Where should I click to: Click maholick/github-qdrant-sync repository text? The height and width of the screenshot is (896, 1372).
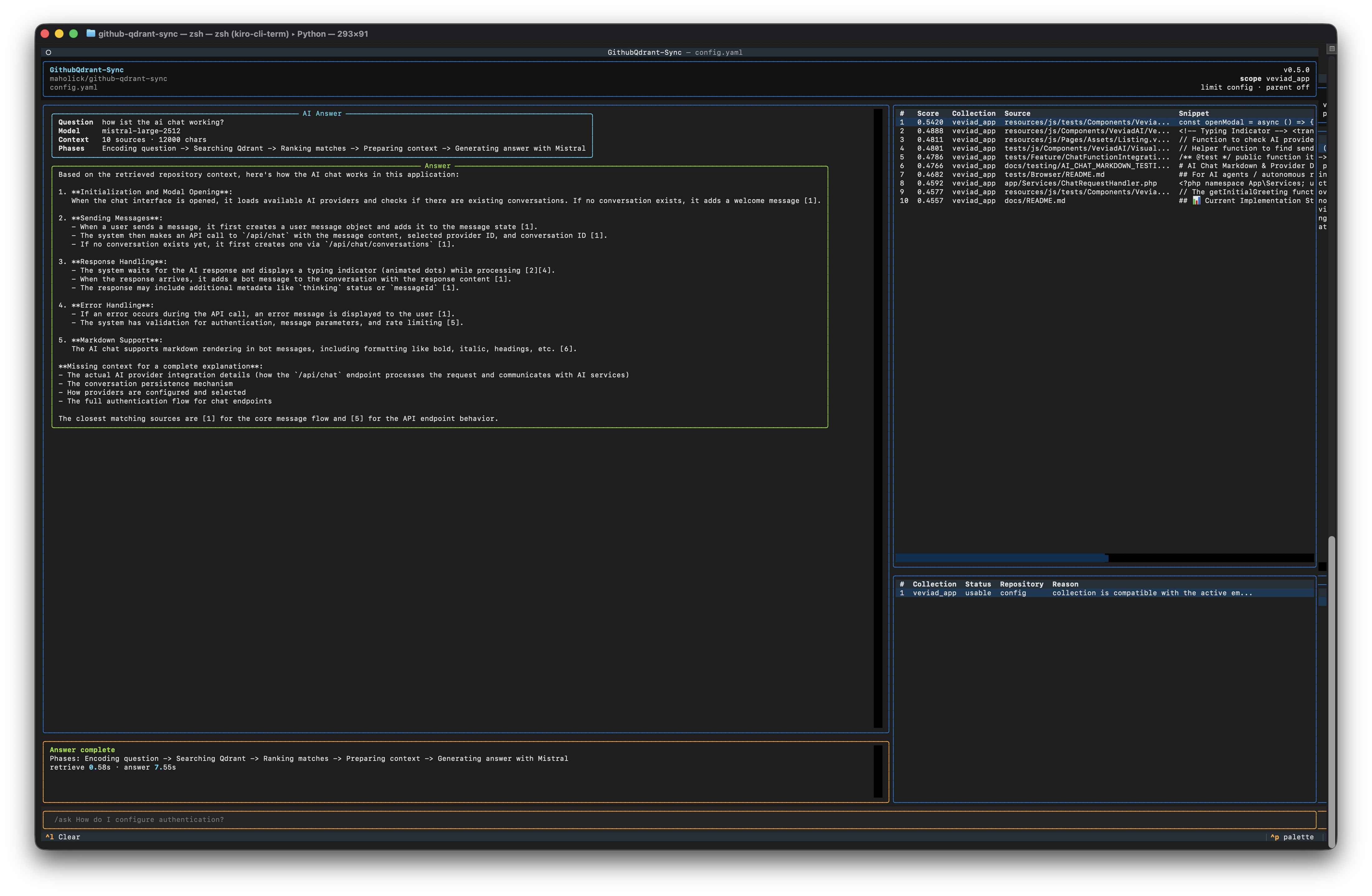[108, 78]
